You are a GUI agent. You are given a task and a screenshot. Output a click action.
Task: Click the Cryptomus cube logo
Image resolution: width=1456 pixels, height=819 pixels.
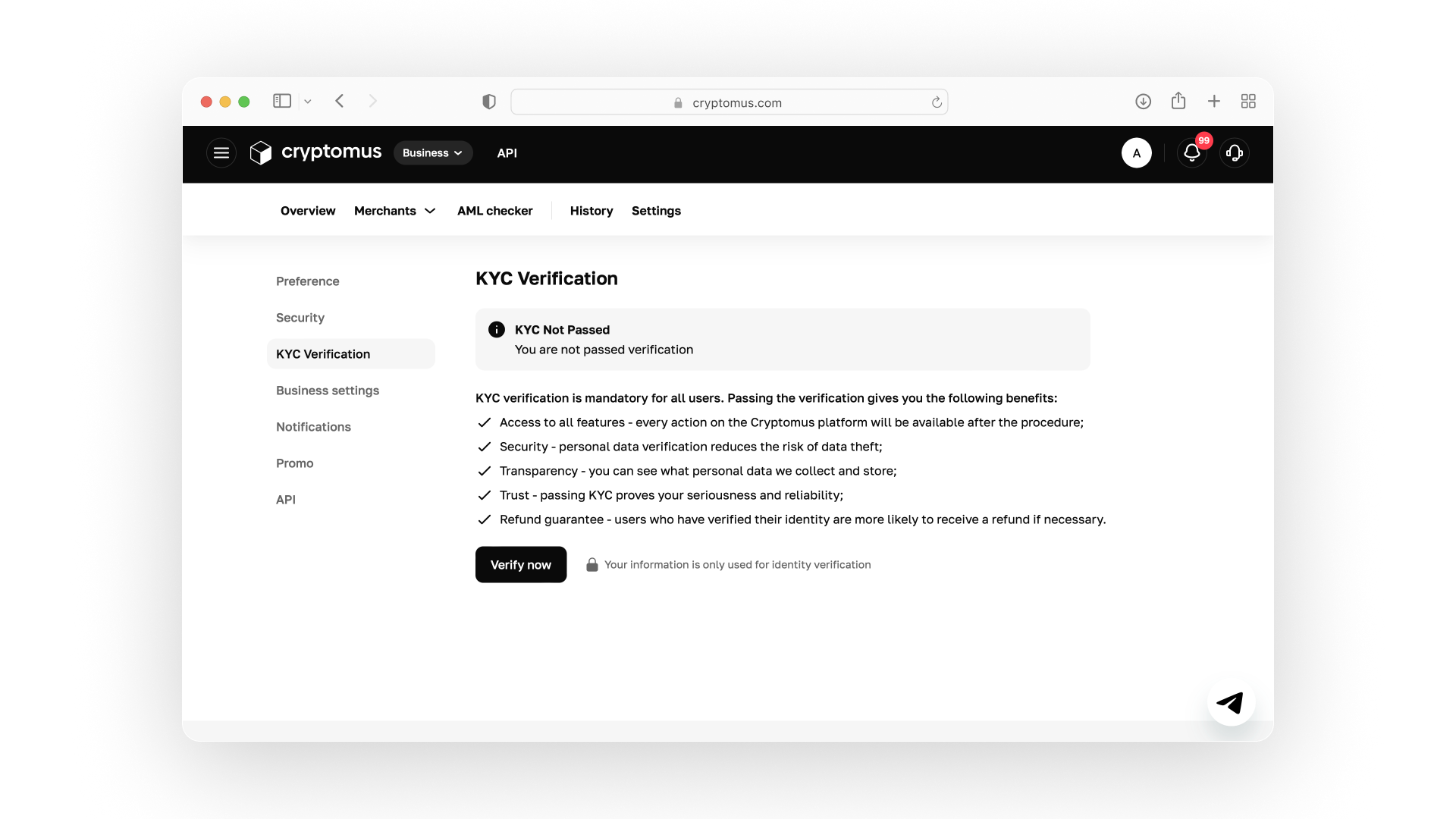[261, 153]
